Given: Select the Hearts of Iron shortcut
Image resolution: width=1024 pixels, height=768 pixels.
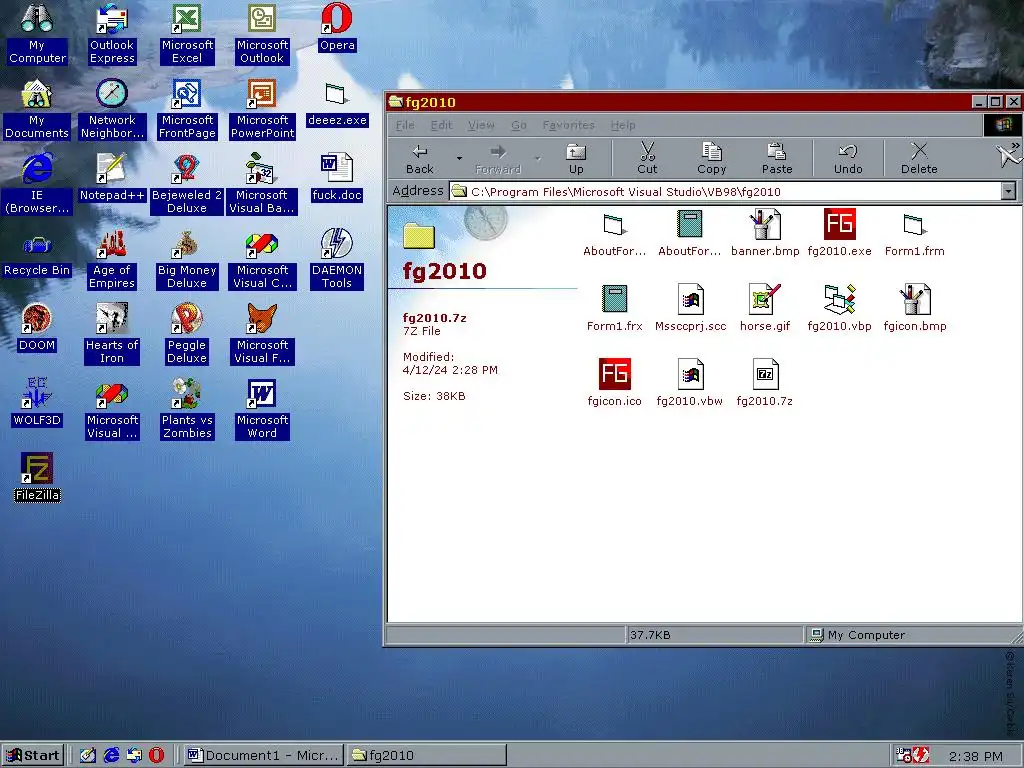Looking at the screenshot, I should pyautogui.click(x=112, y=334).
